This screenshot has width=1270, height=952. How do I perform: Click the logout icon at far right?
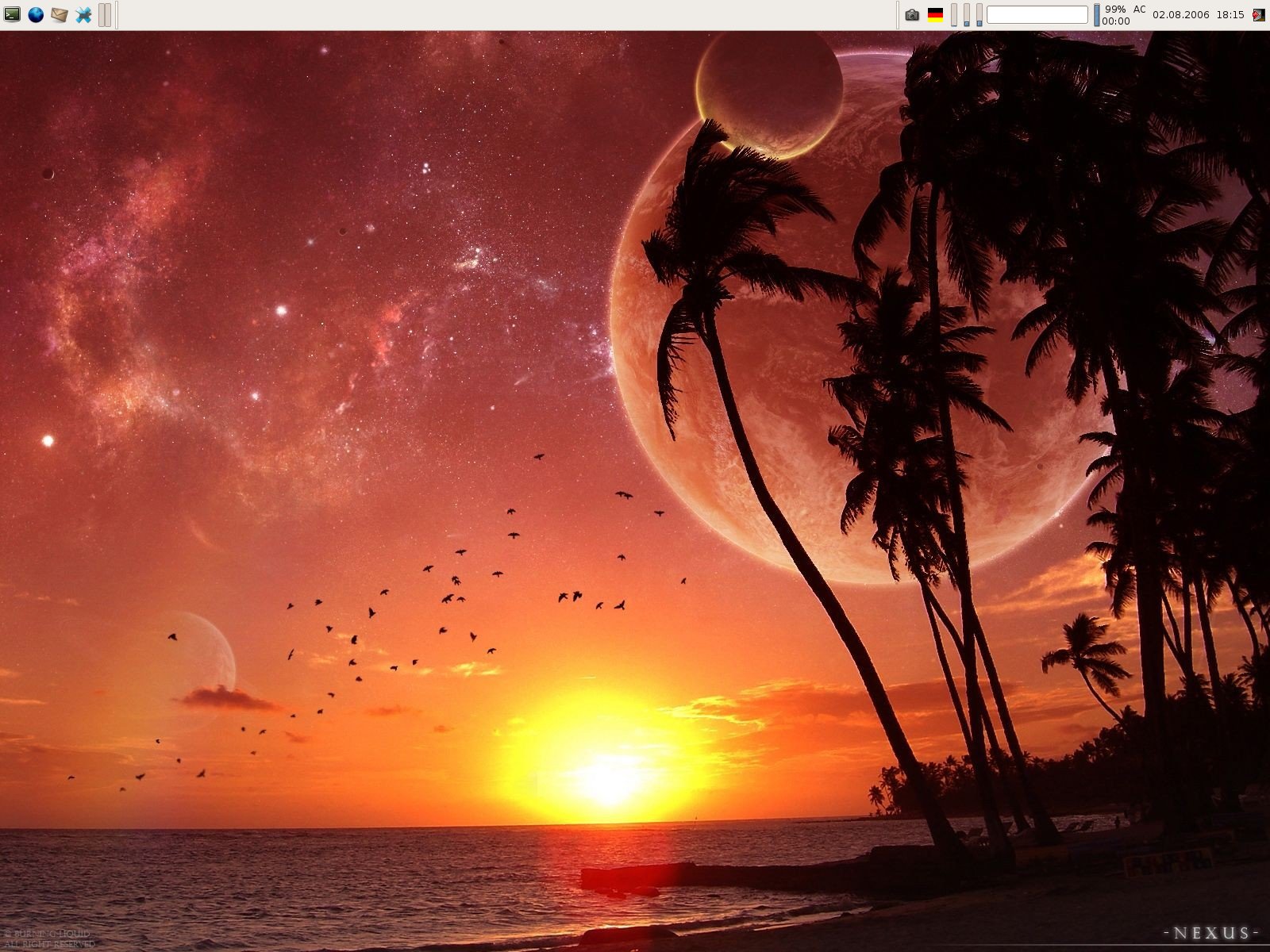tap(1259, 13)
